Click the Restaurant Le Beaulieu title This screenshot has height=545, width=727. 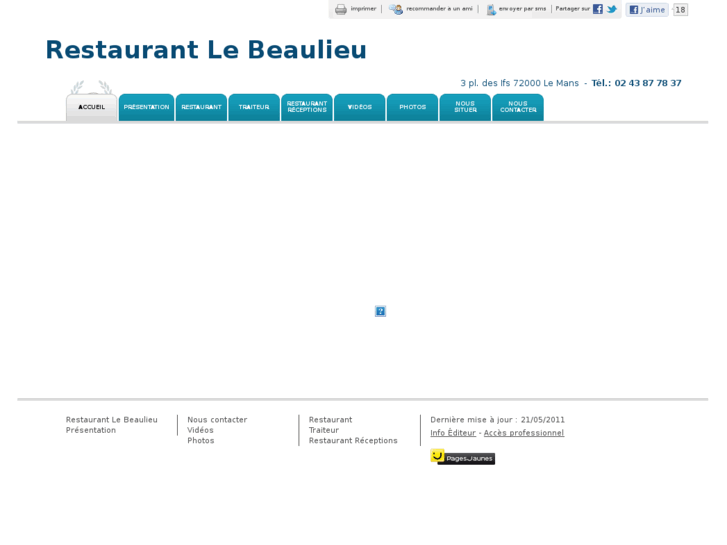(x=206, y=50)
